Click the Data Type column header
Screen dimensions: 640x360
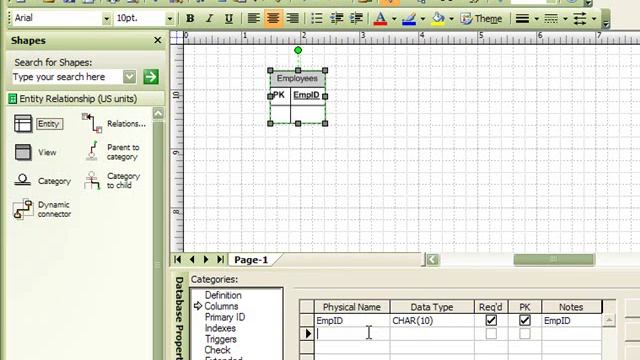[432, 307]
